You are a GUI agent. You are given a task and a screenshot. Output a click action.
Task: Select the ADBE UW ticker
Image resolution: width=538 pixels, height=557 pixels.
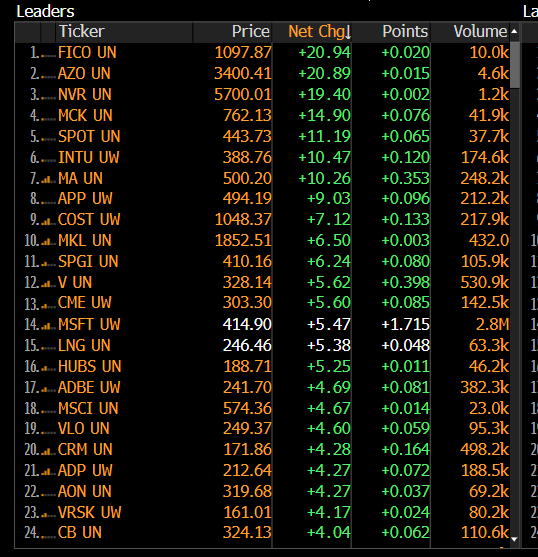click(89, 387)
